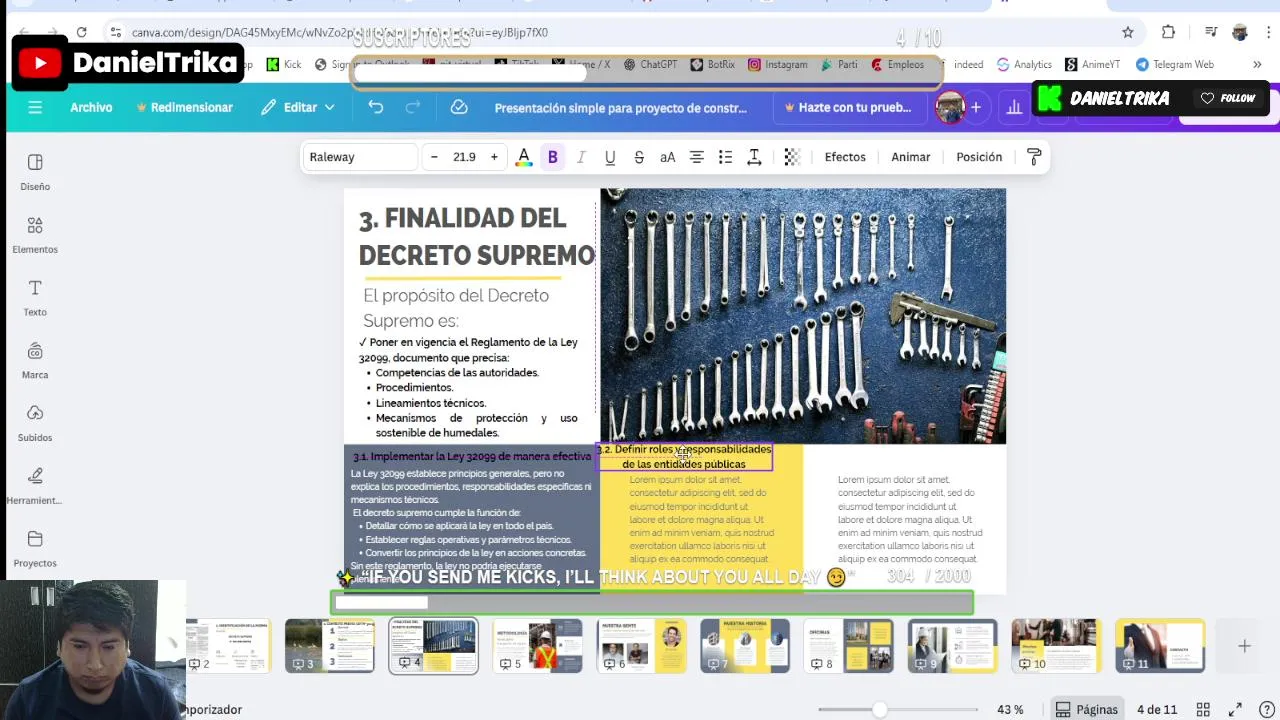Open page 8 thumbnail Oficinas
The width and height of the screenshot is (1280, 720).
(849, 646)
